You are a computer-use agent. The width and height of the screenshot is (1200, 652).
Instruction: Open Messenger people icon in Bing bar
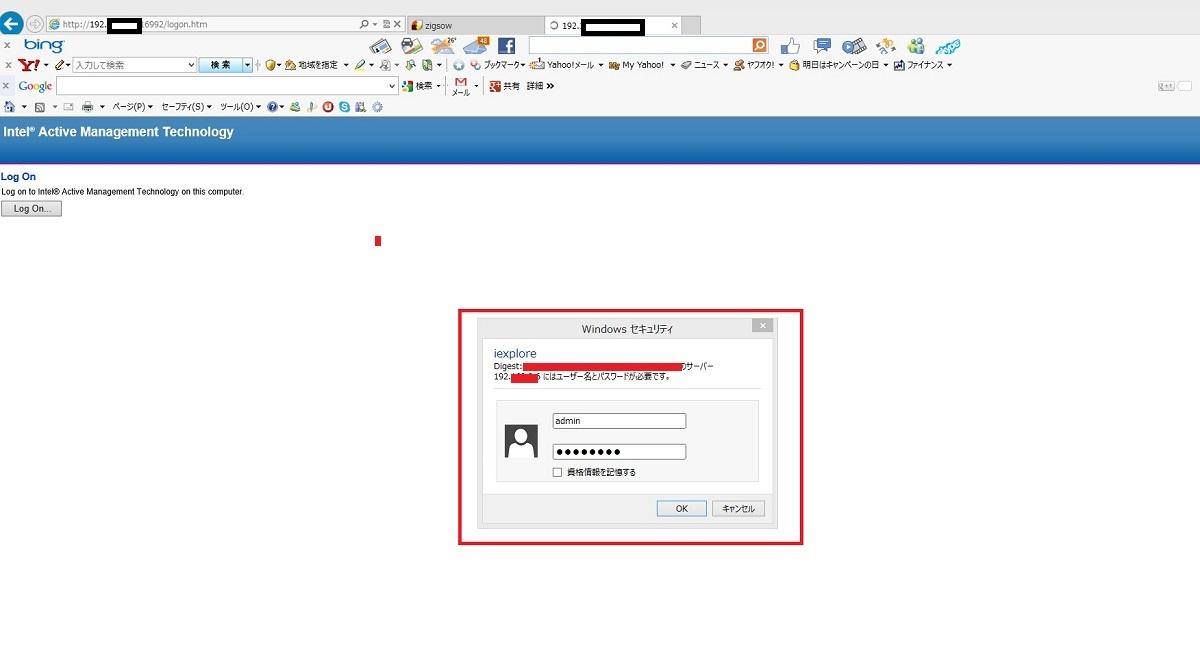point(916,46)
